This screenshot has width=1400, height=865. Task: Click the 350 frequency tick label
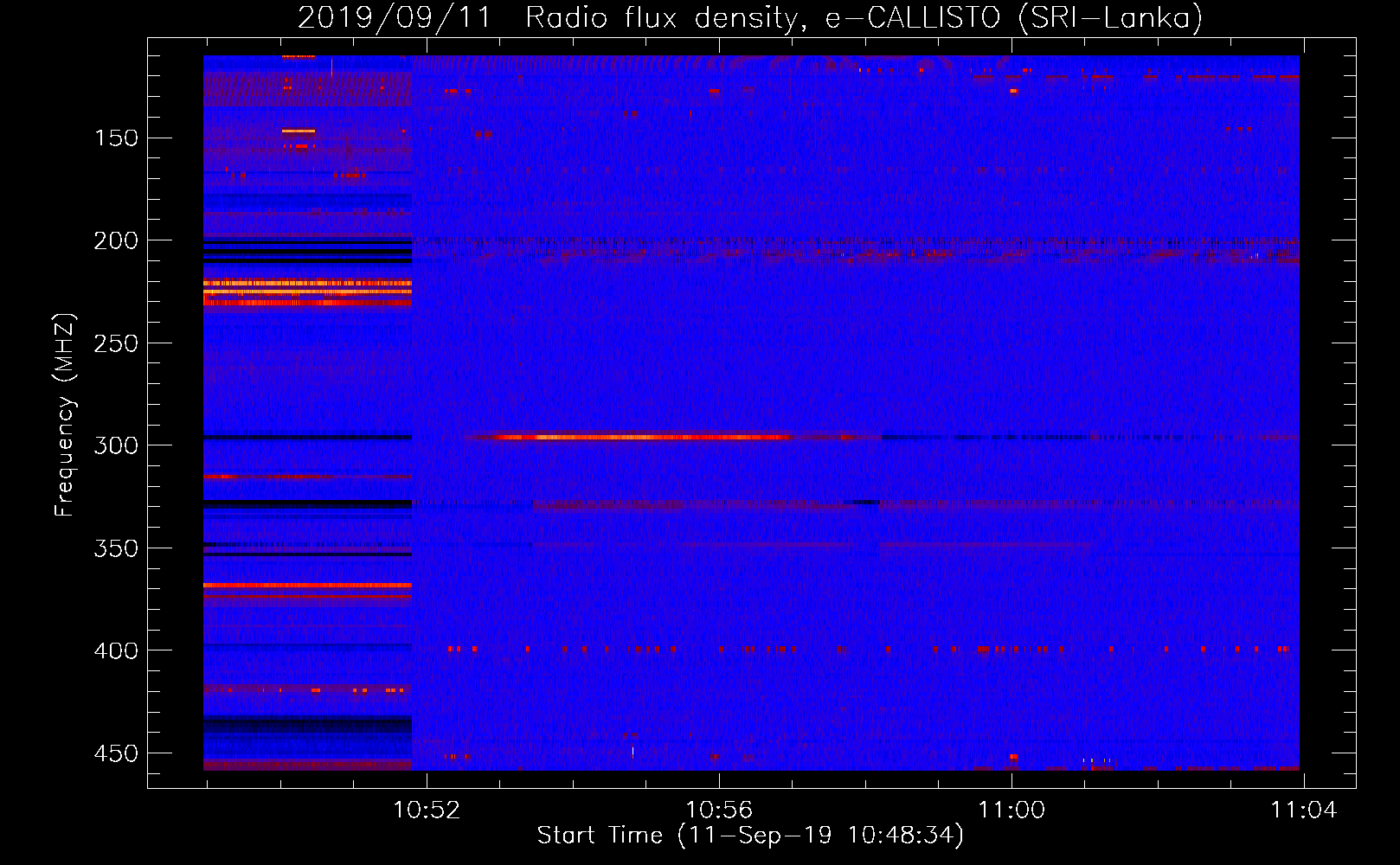click(x=116, y=548)
